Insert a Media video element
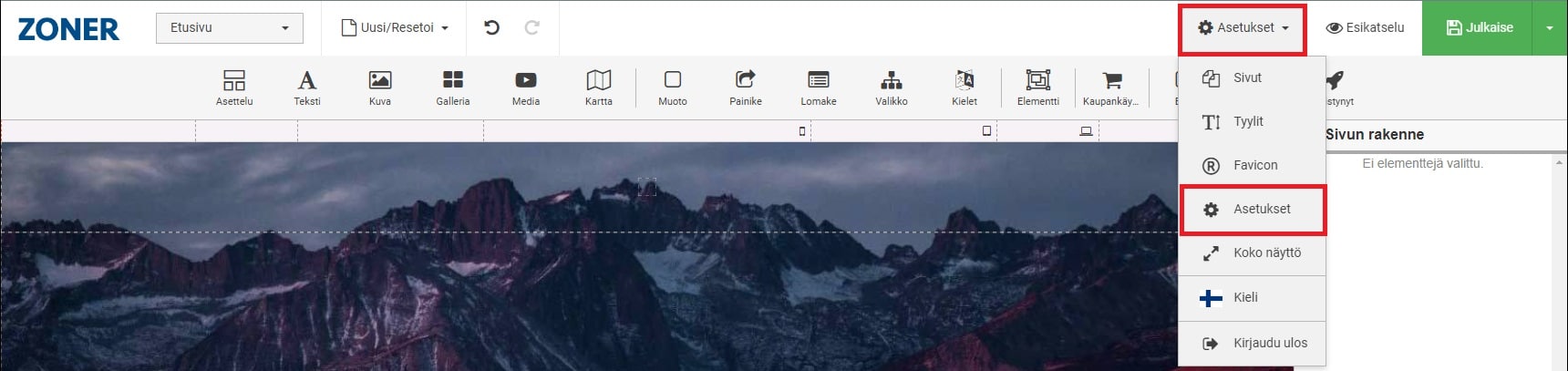 (525, 88)
